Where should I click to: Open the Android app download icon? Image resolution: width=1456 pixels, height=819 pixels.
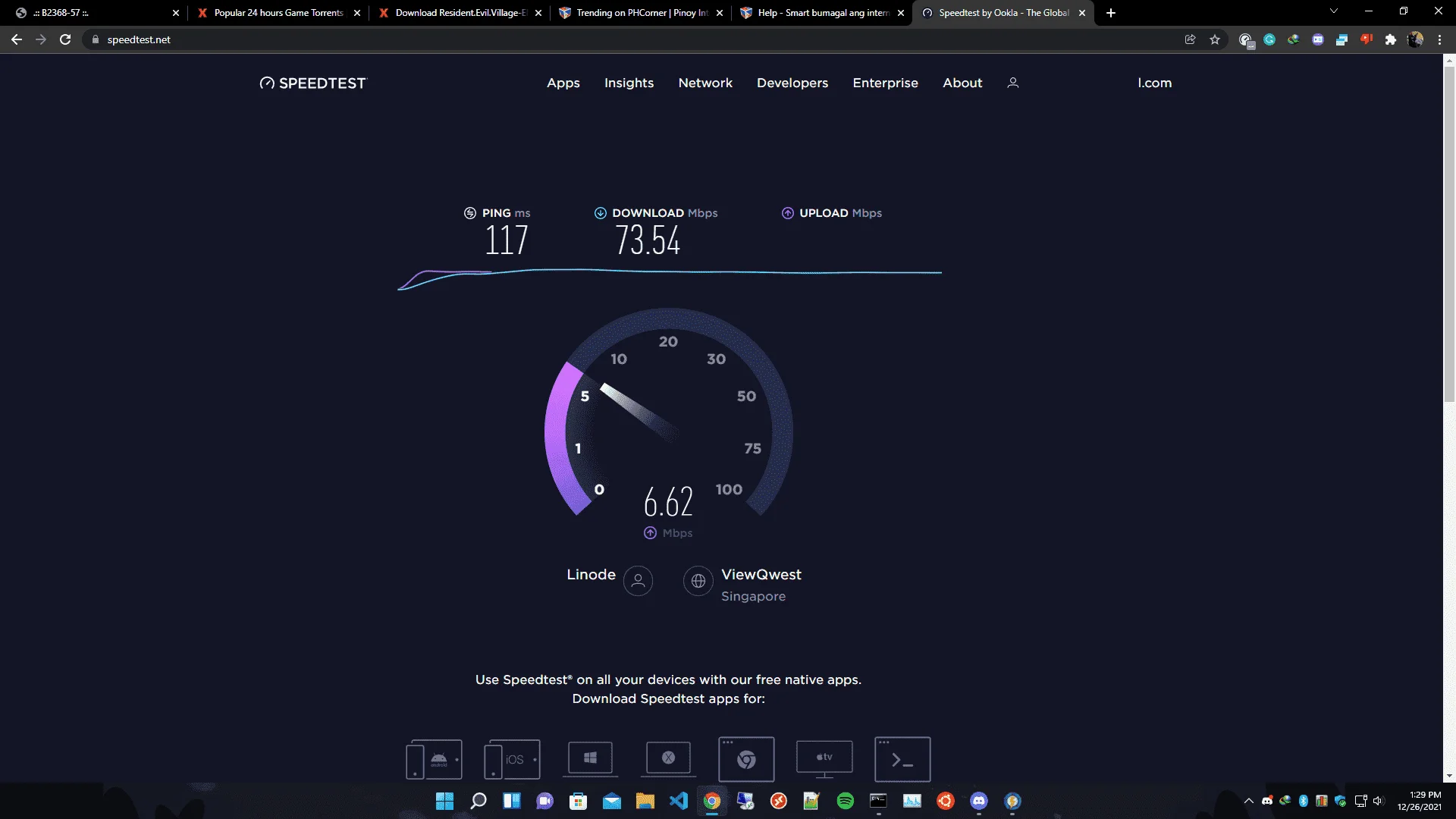434,759
